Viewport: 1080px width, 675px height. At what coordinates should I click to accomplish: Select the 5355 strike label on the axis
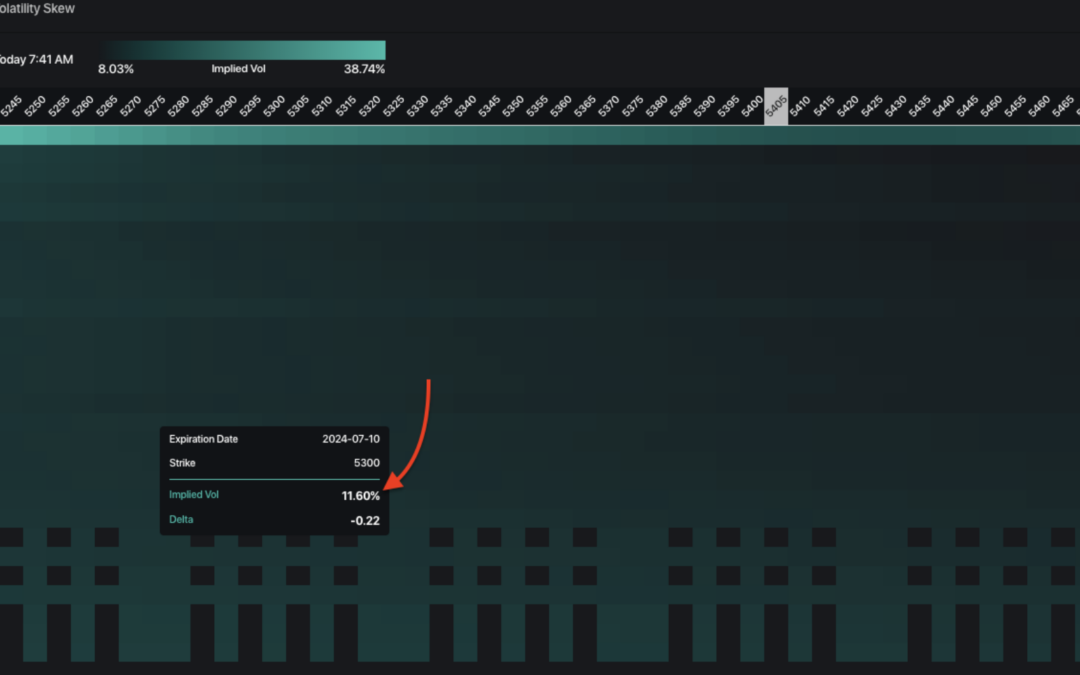(537, 106)
